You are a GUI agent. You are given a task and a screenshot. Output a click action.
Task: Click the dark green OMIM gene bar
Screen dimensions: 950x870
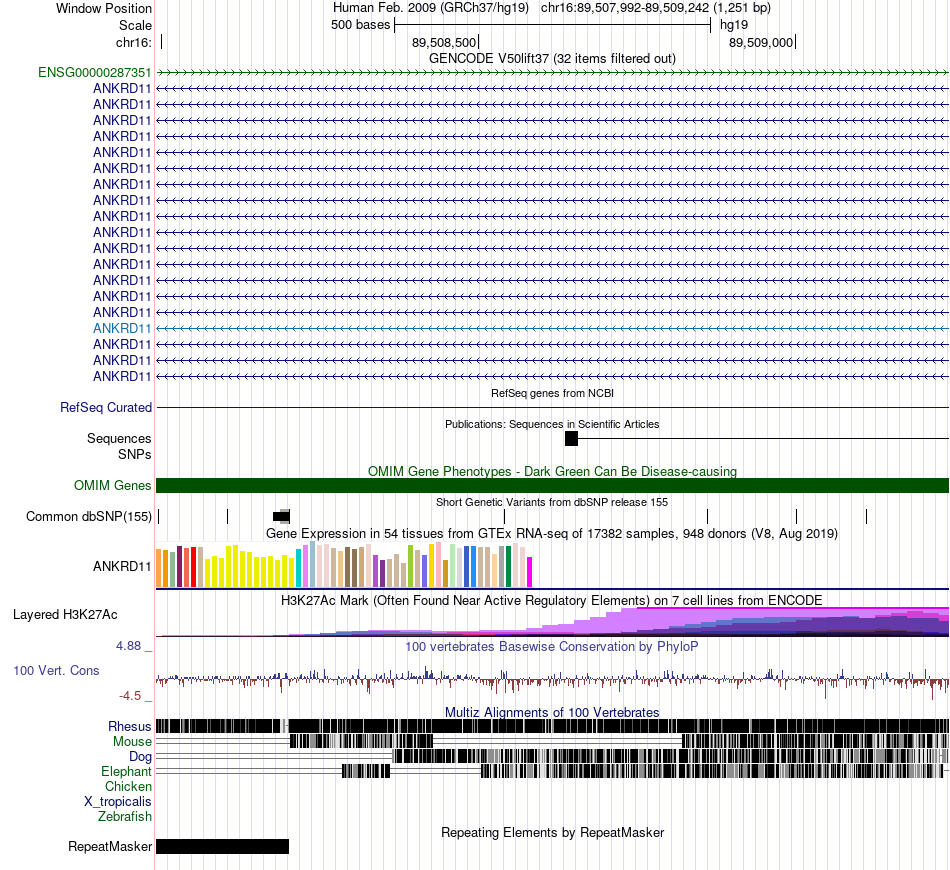[552, 485]
